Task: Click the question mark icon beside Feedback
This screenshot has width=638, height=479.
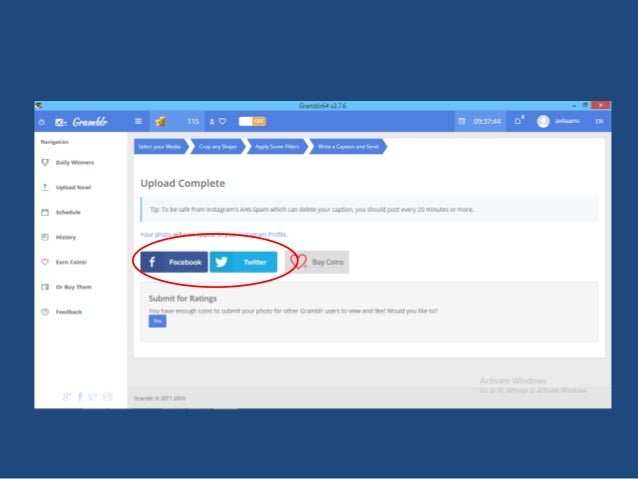Action: click(x=45, y=312)
